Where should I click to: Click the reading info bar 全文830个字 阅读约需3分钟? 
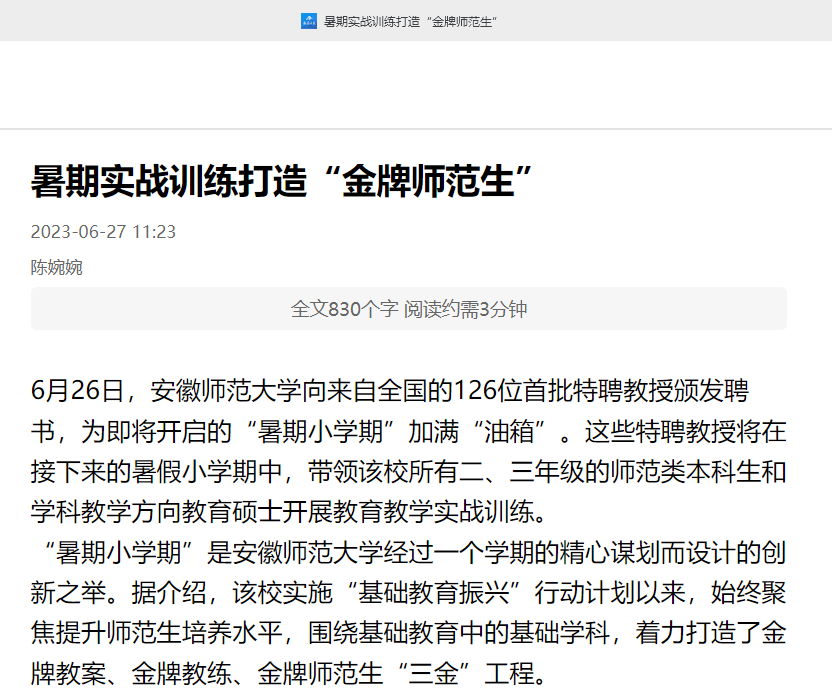[409, 309]
